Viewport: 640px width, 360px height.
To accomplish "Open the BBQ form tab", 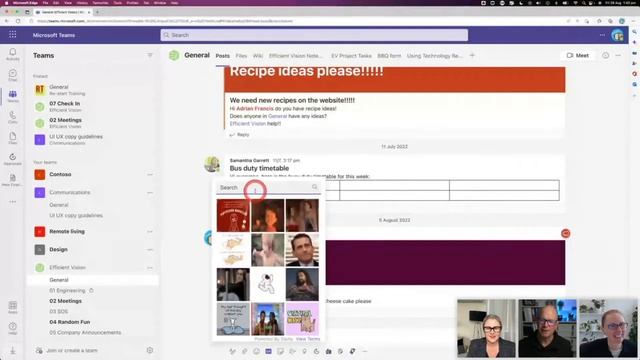I will coord(389,56).
